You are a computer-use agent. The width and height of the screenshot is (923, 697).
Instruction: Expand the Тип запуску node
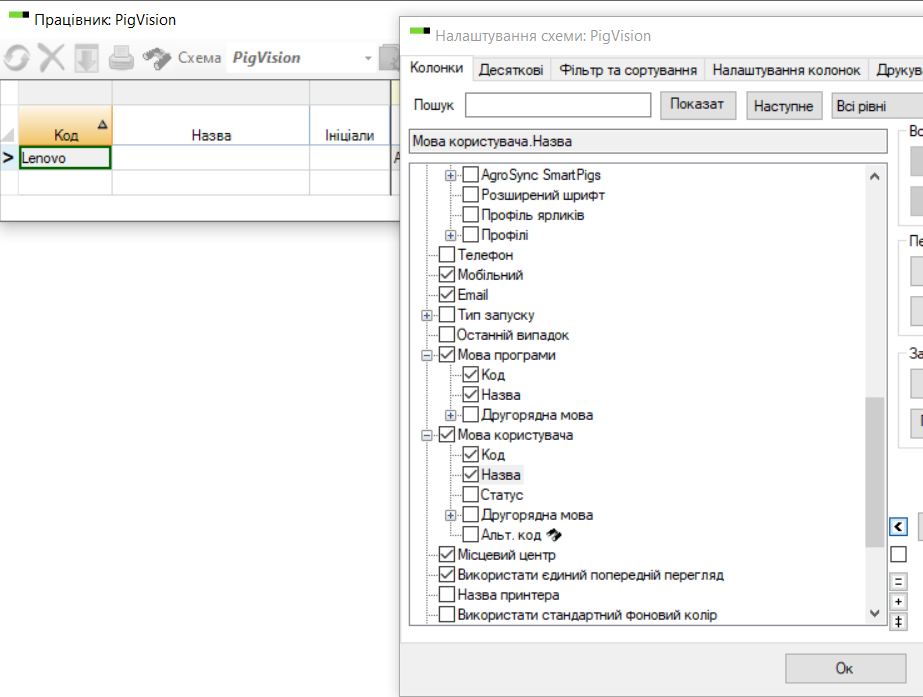pos(427,316)
